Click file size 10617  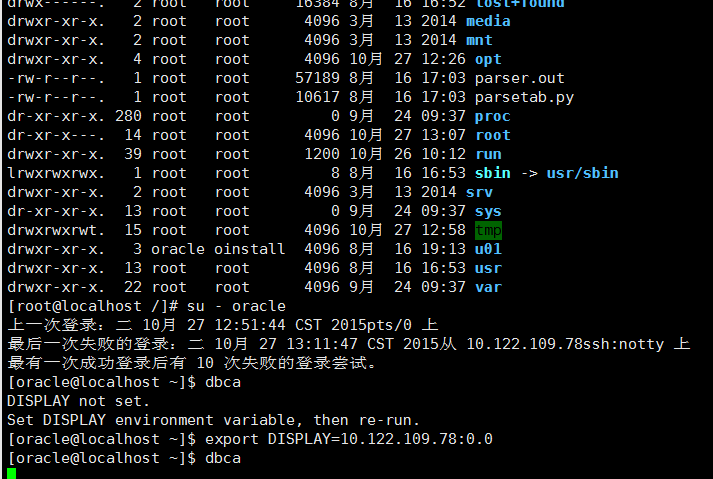click(317, 97)
